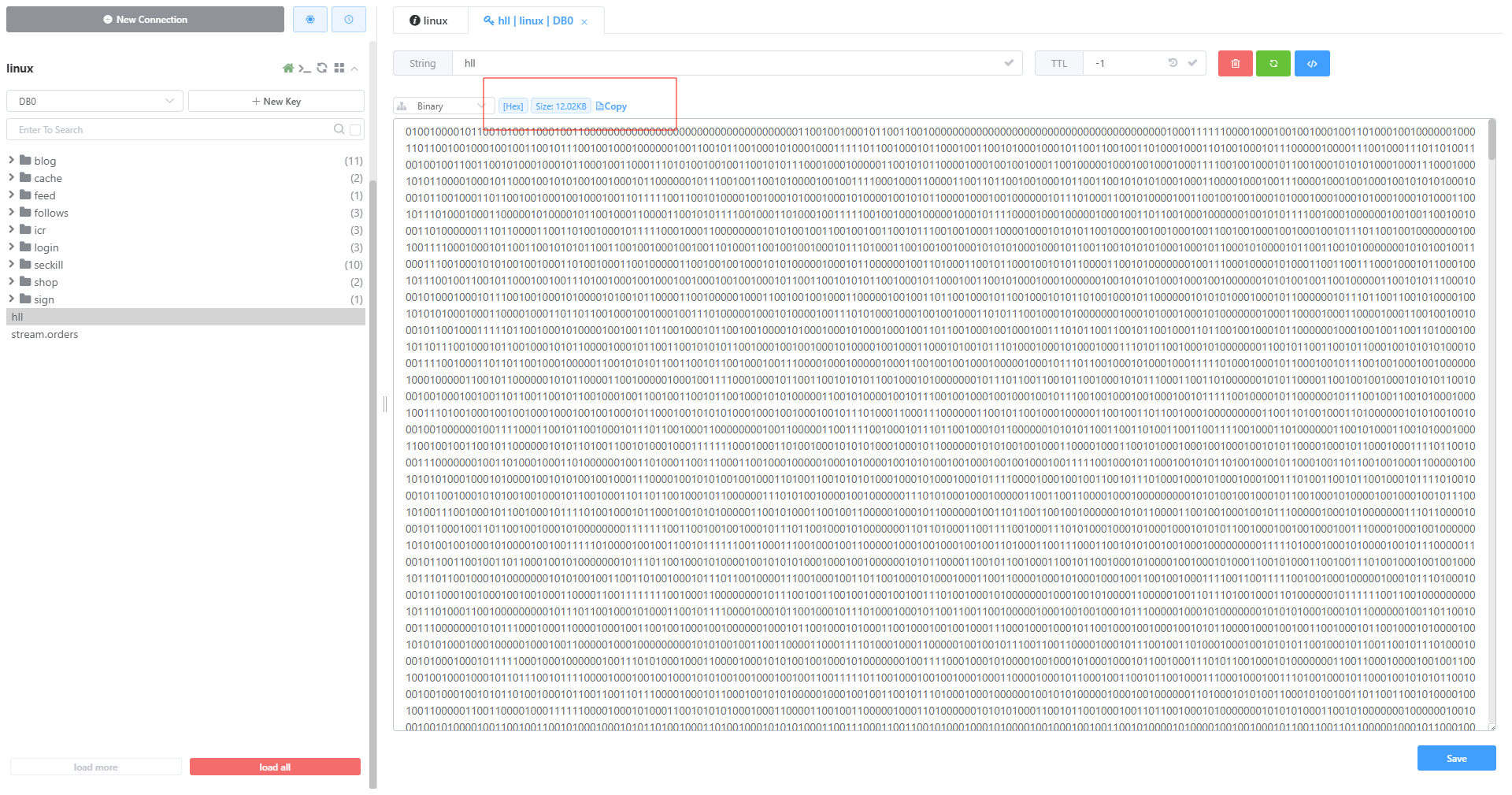This screenshot has width=1512, height=795.
Task: Click the blue code dump button
Action: pos(1312,64)
